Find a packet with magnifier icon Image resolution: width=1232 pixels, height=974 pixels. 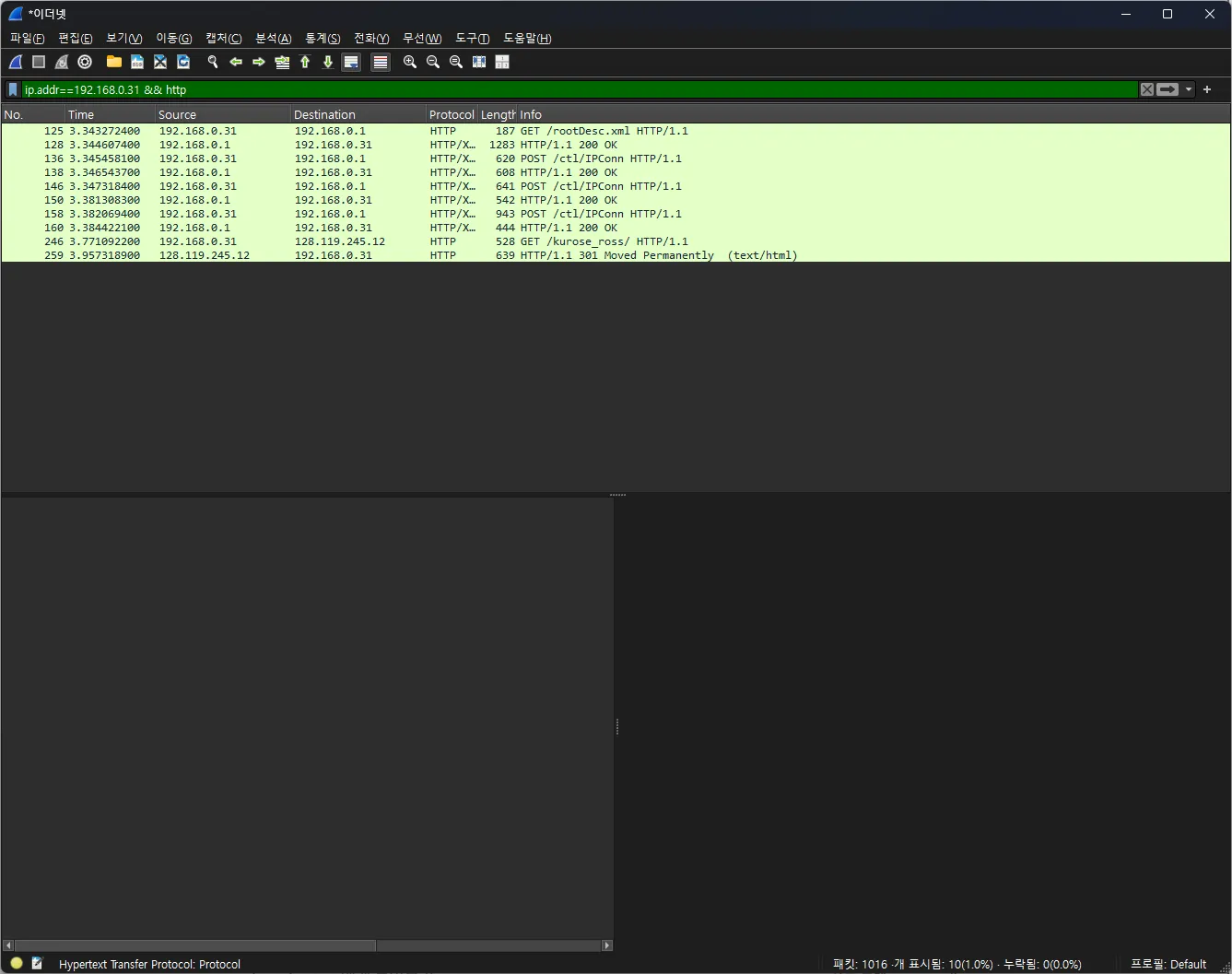tap(213, 62)
